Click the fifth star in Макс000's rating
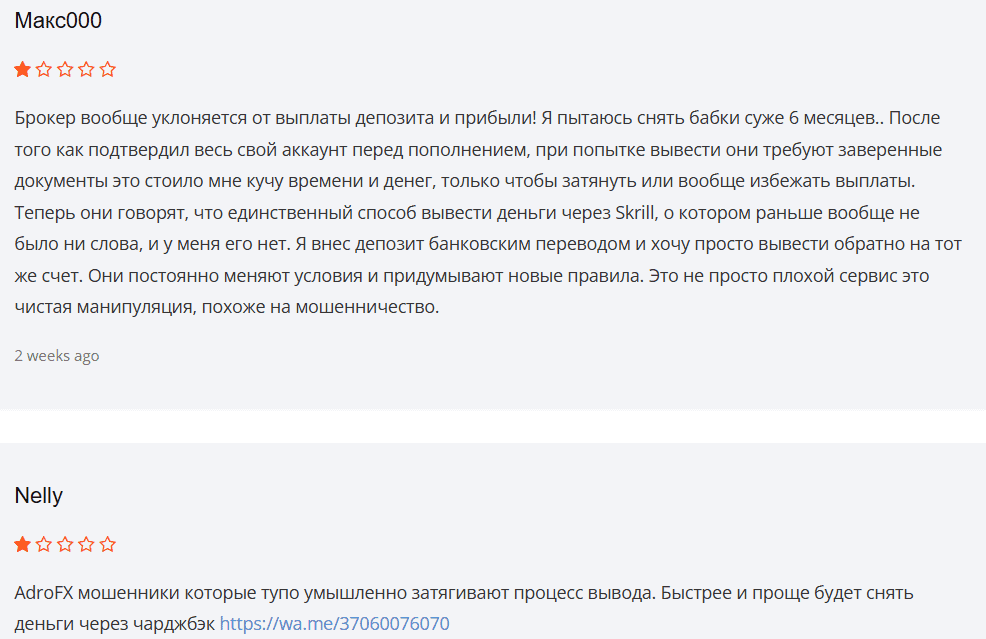 click(108, 70)
